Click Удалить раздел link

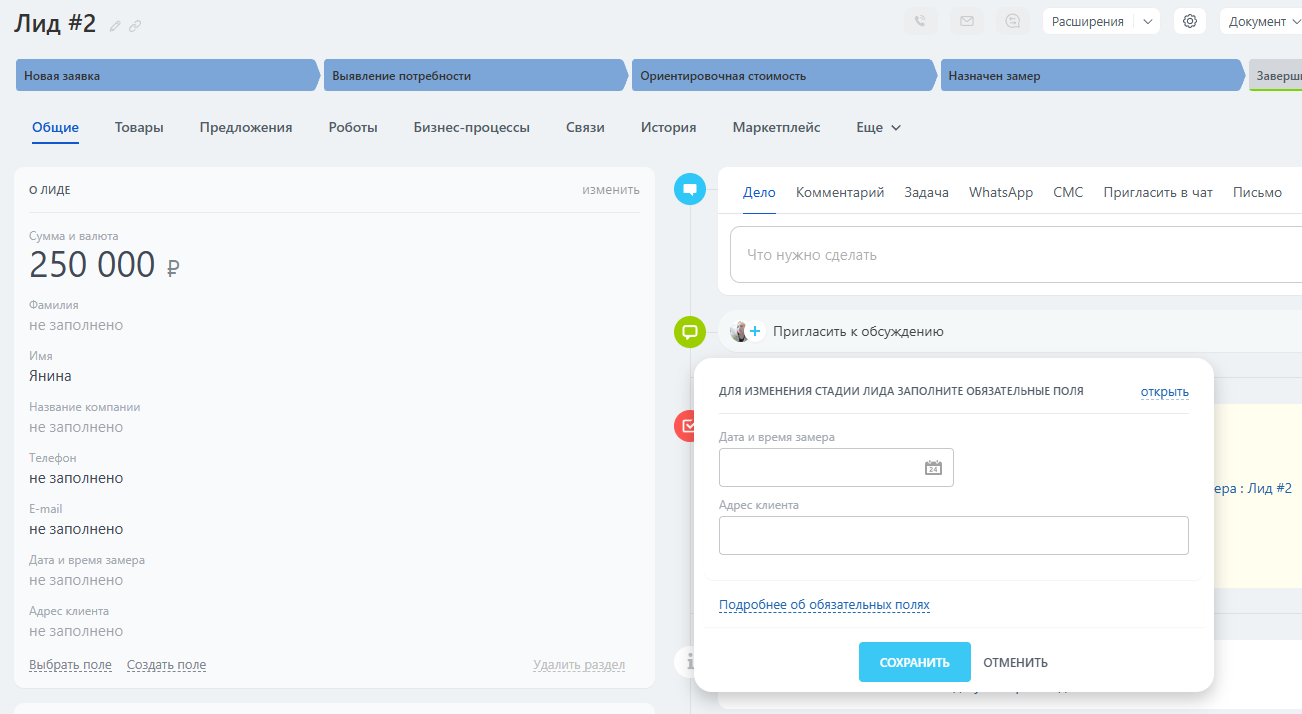579,665
